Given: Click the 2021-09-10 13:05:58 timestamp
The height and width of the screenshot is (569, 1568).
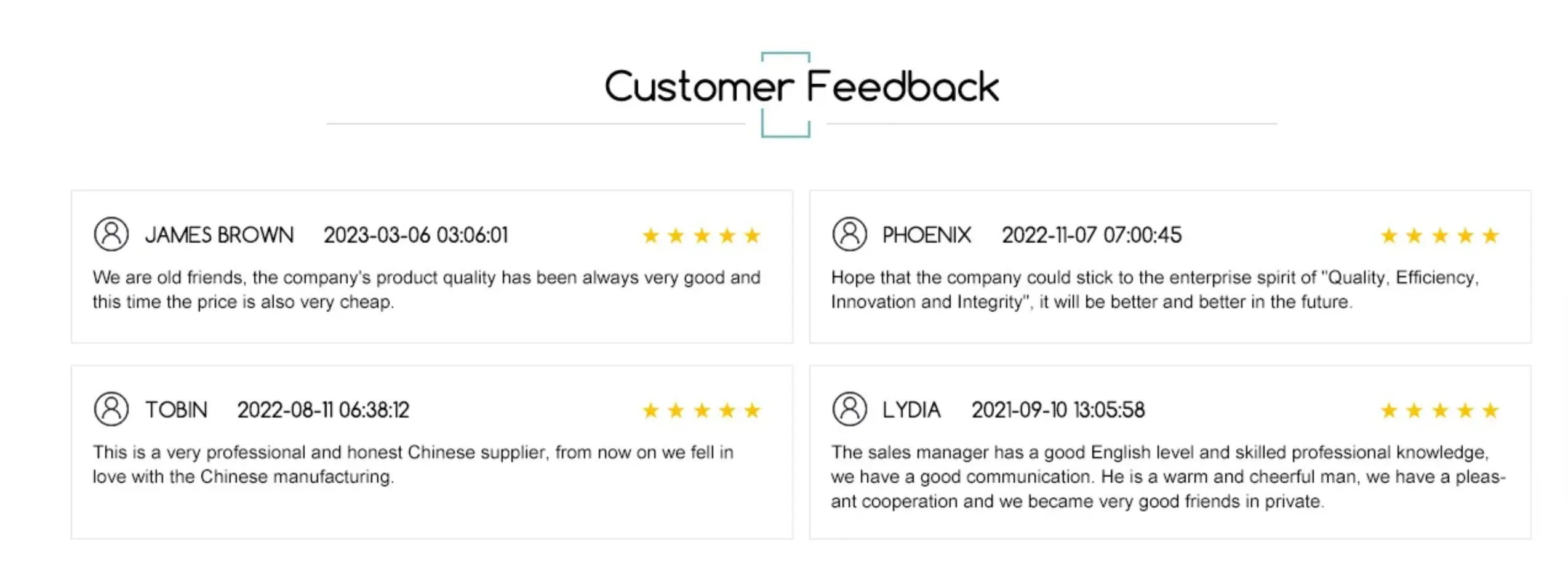Looking at the screenshot, I should (x=1058, y=410).
